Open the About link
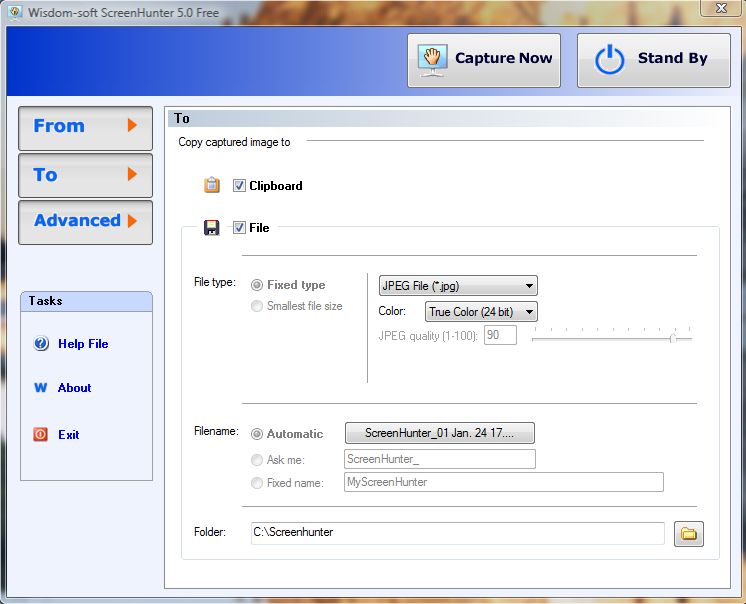The height and width of the screenshot is (604, 746). (75, 388)
